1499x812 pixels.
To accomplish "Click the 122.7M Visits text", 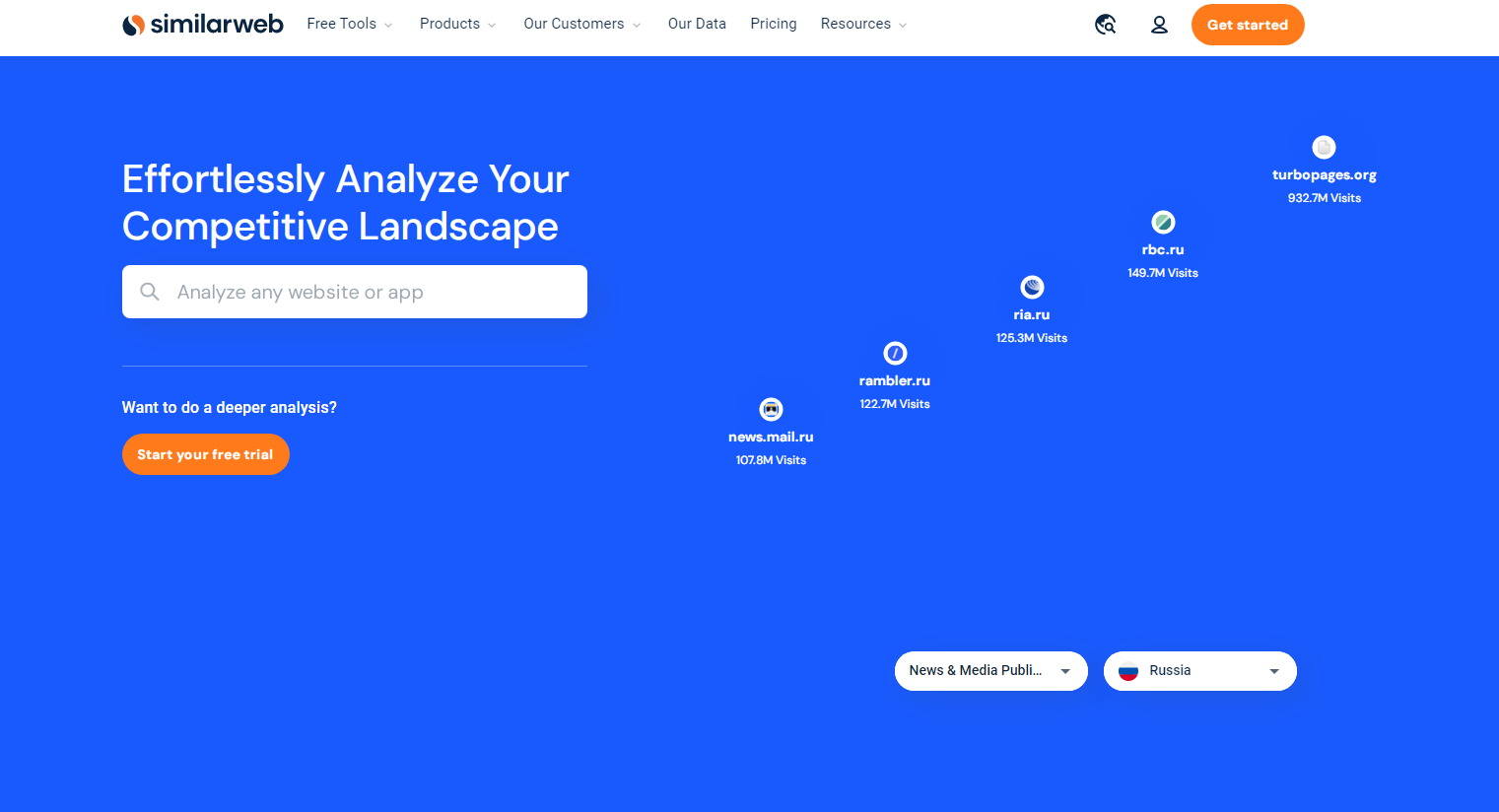I will point(895,404).
